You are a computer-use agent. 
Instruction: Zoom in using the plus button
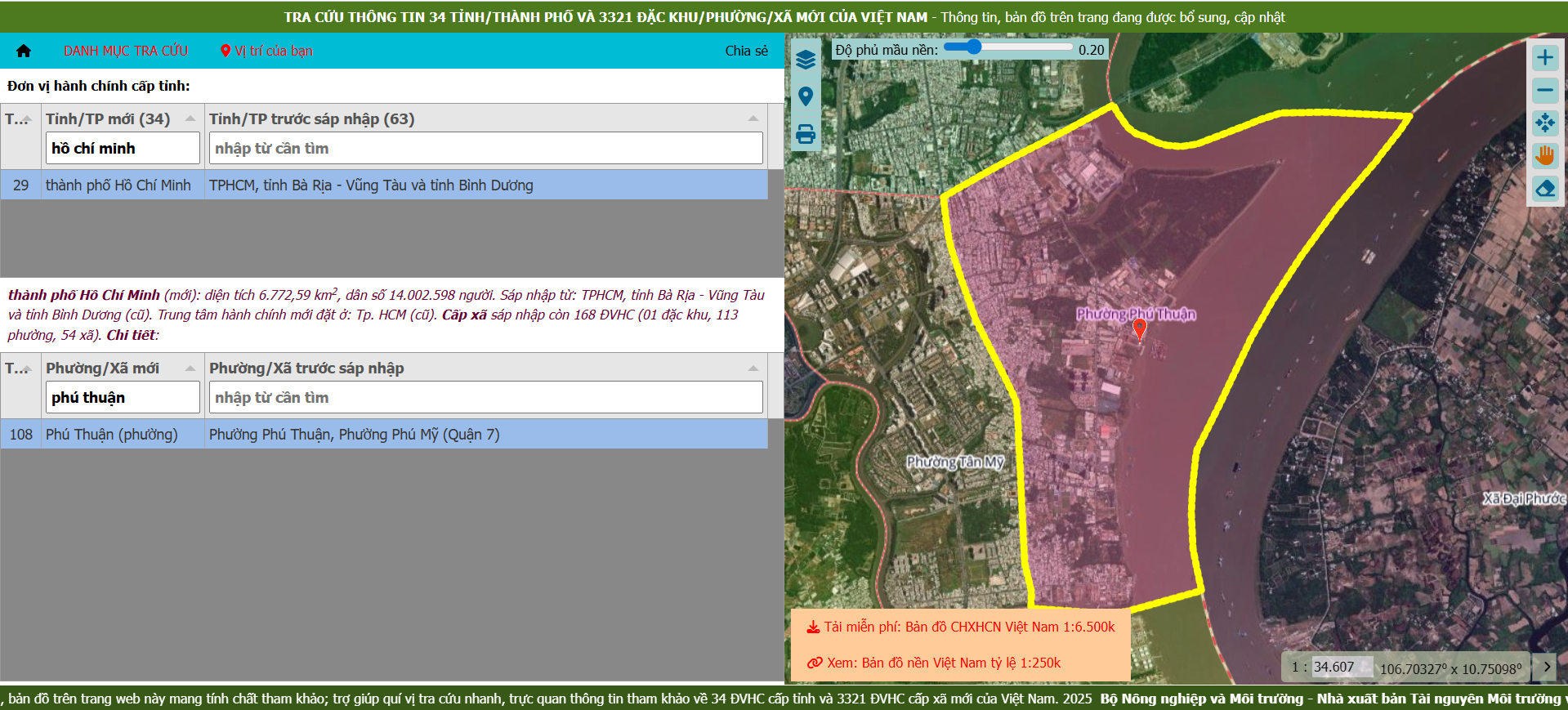pos(1544,58)
